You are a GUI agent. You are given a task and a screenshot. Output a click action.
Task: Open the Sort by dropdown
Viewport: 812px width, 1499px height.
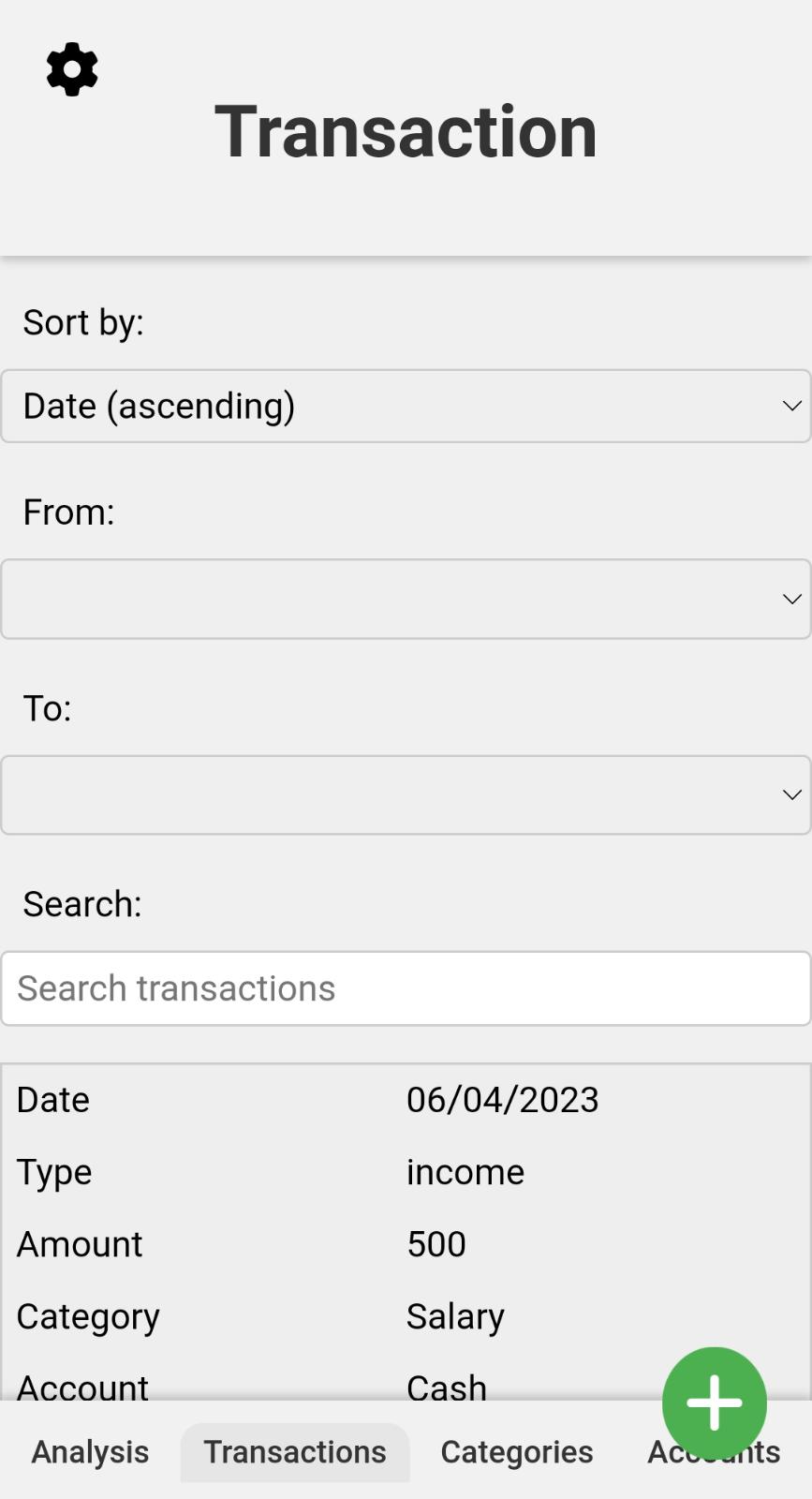[x=406, y=406]
